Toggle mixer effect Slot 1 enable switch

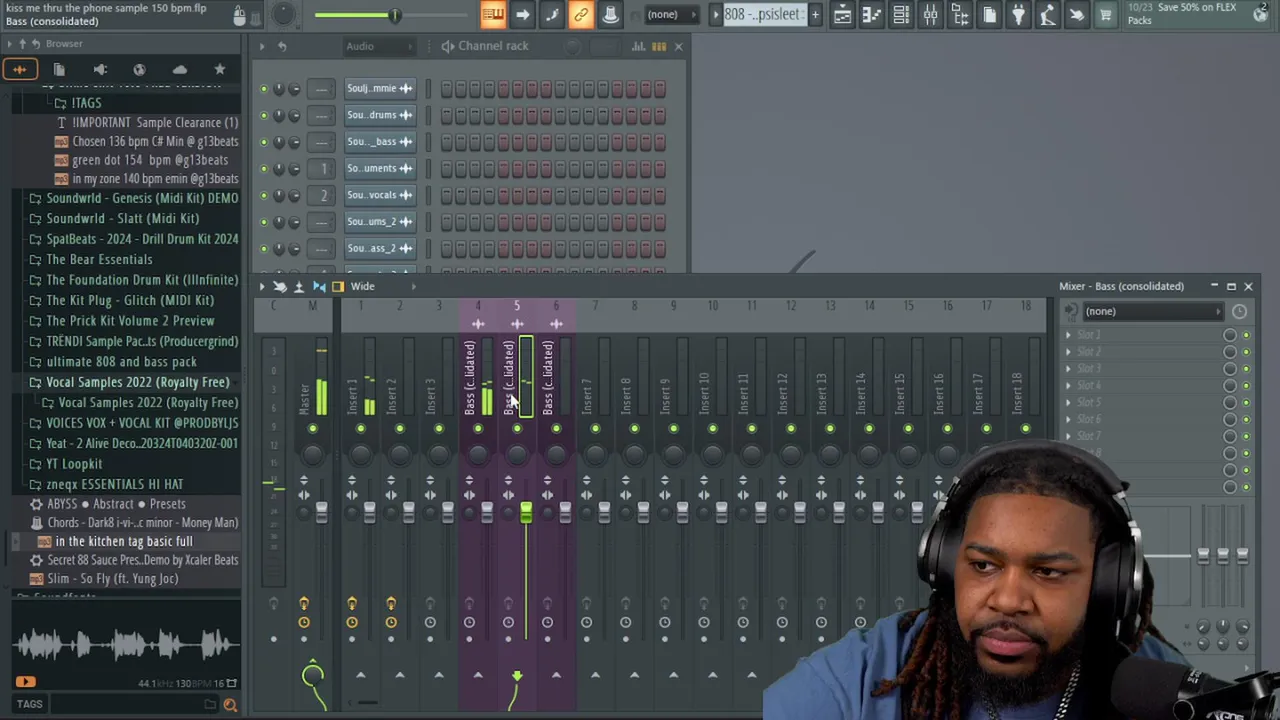pyautogui.click(x=1246, y=335)
